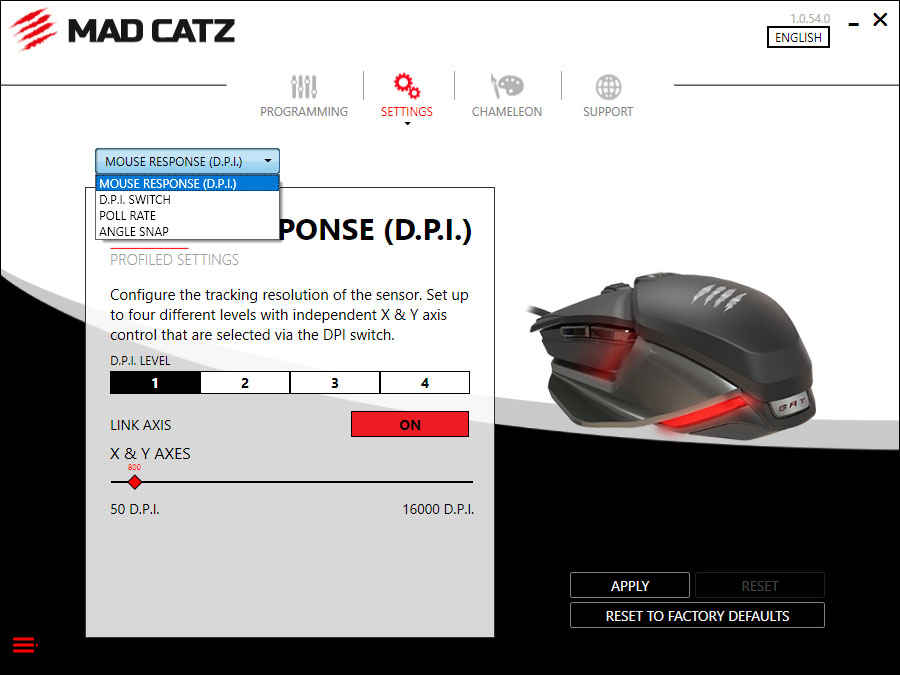
Task: Choose D.P.I. SWITCH from the dropdown list
Action: (188, 200)
